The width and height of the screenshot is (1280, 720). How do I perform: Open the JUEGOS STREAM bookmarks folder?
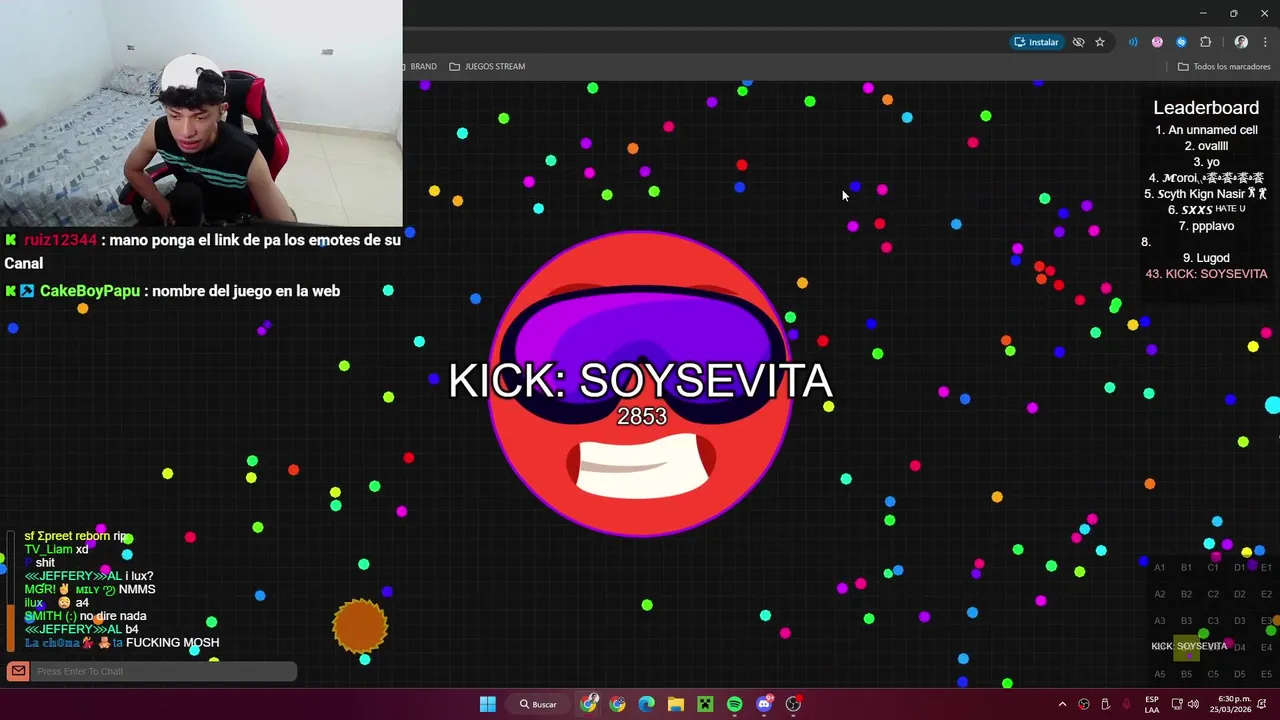tap(487, 67)
